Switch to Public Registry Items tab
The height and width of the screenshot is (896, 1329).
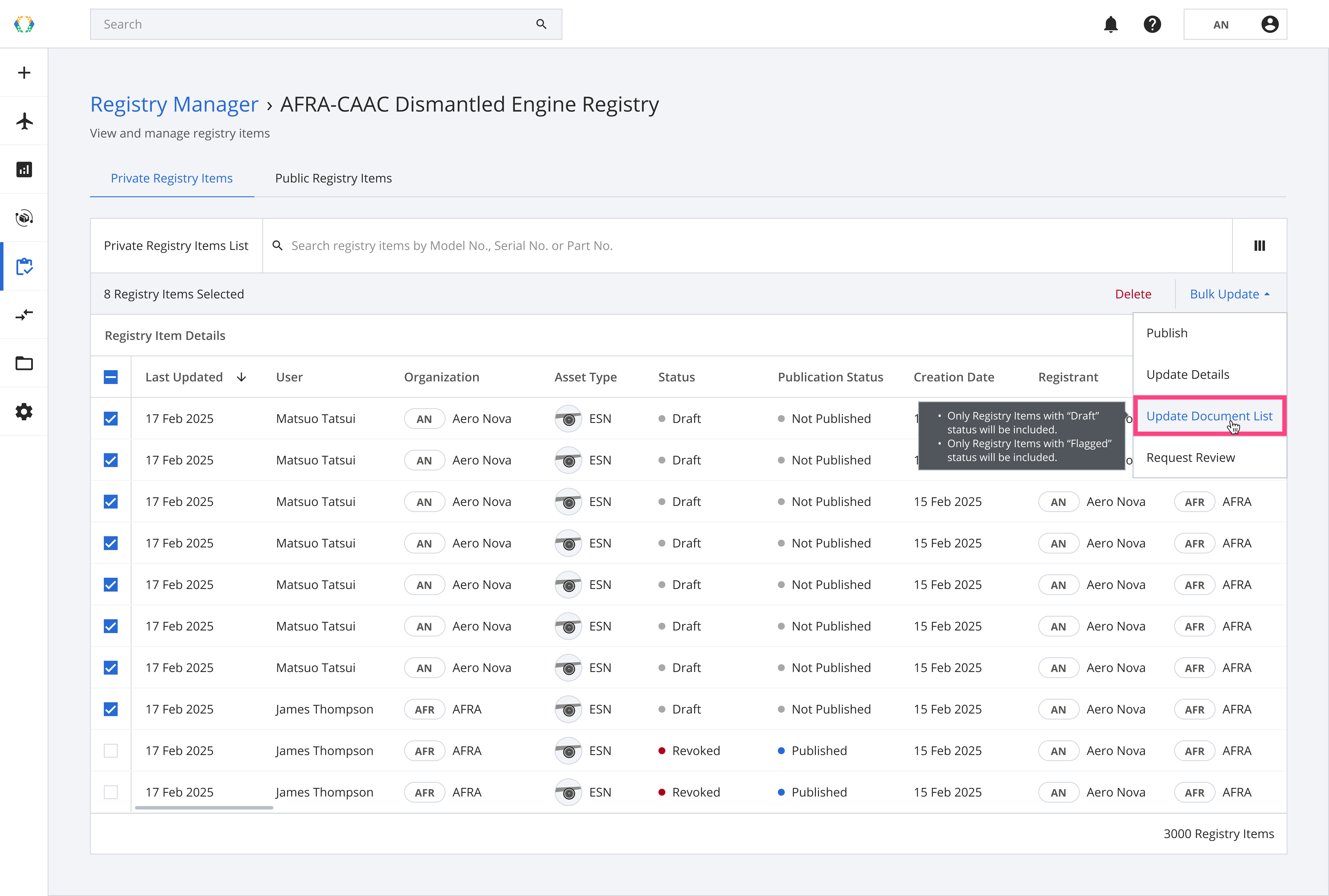click(333, 178)
